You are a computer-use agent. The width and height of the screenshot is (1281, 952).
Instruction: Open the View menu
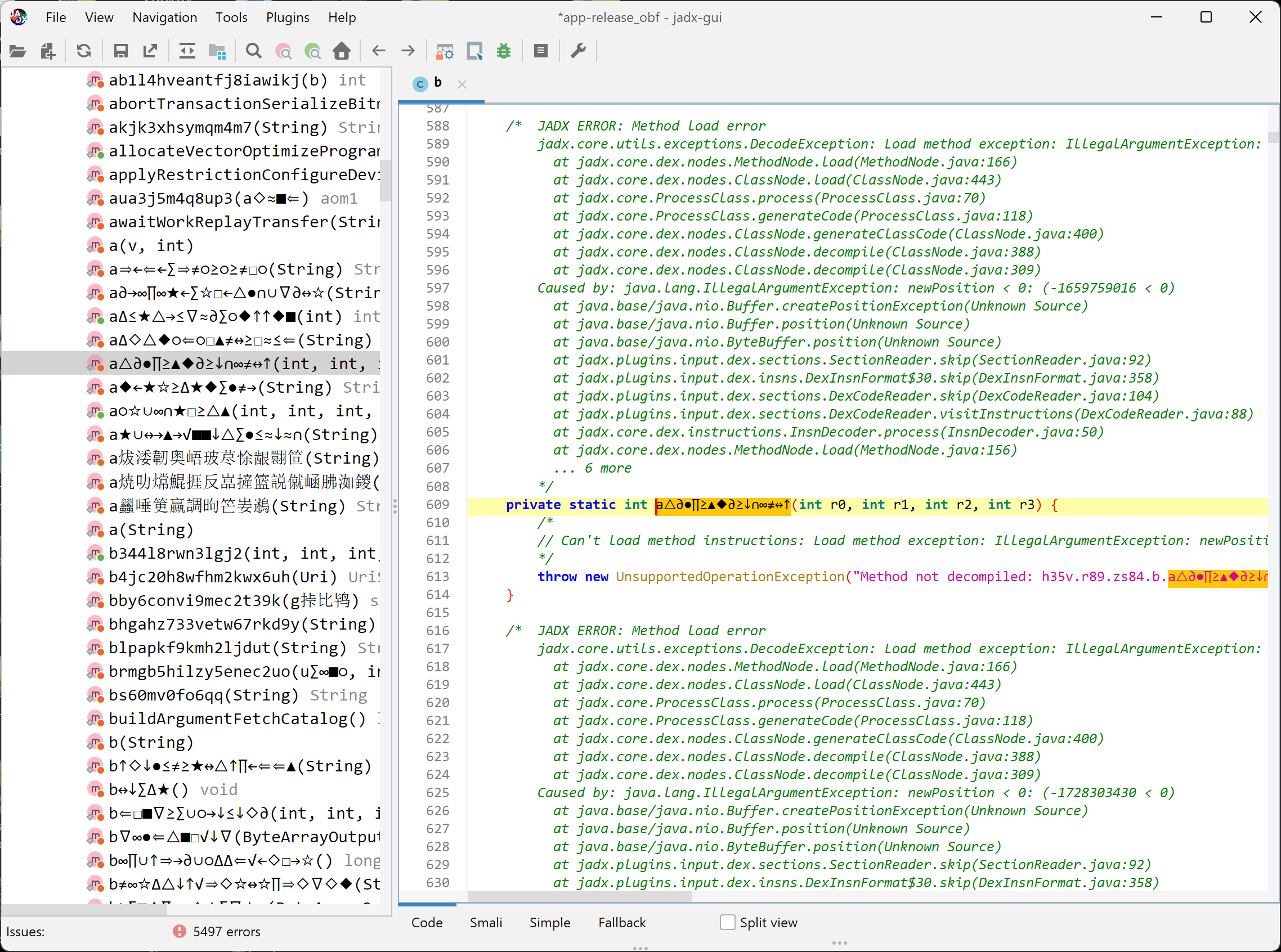tap(99, 17)
